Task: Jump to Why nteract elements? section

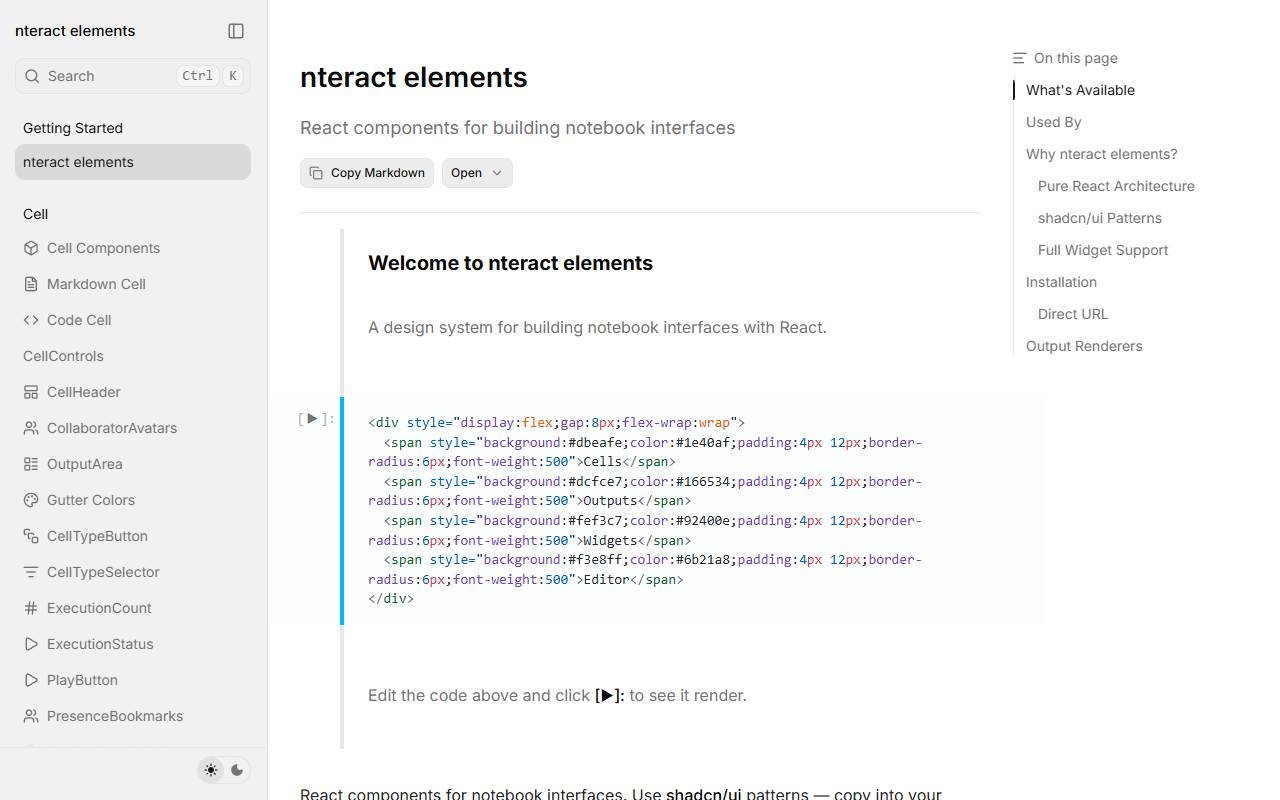Action: 1101,154
